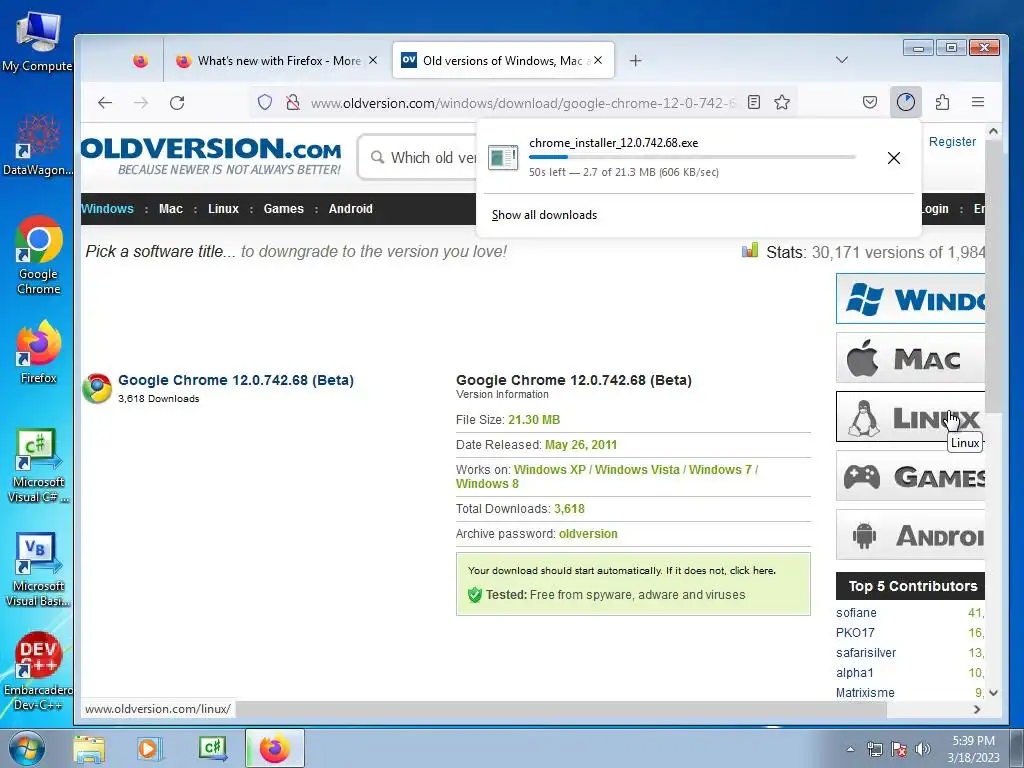
Task: Click the download progress bar
Action: 692,157
